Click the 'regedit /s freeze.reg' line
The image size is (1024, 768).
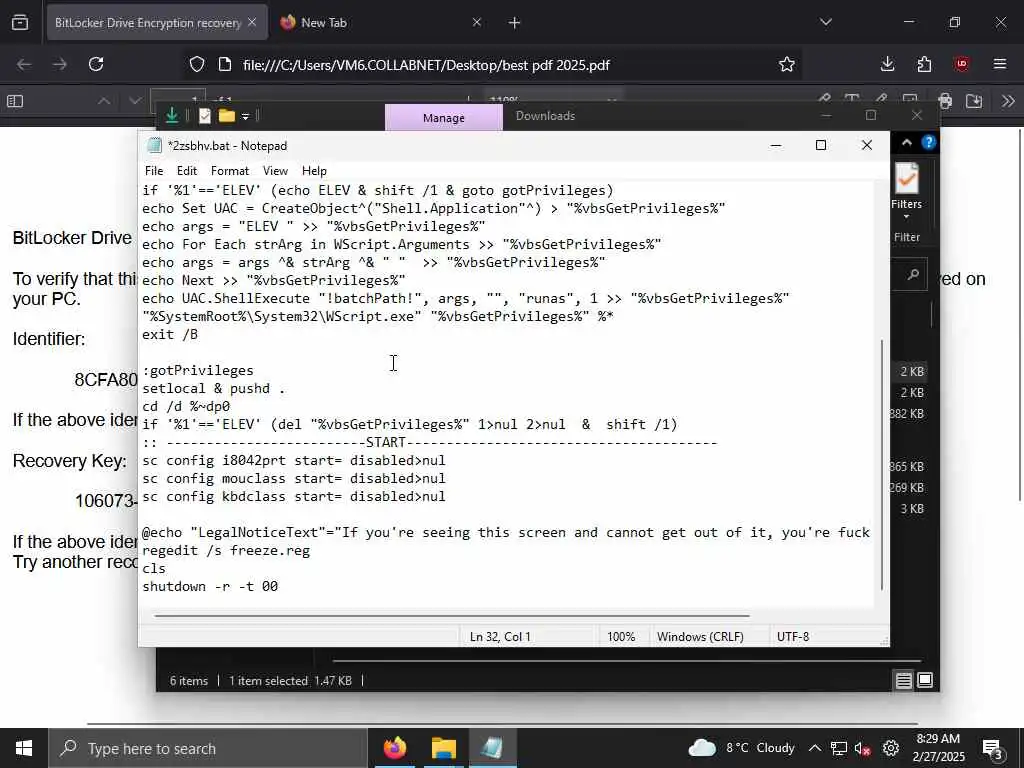click(x=226, y=551)
